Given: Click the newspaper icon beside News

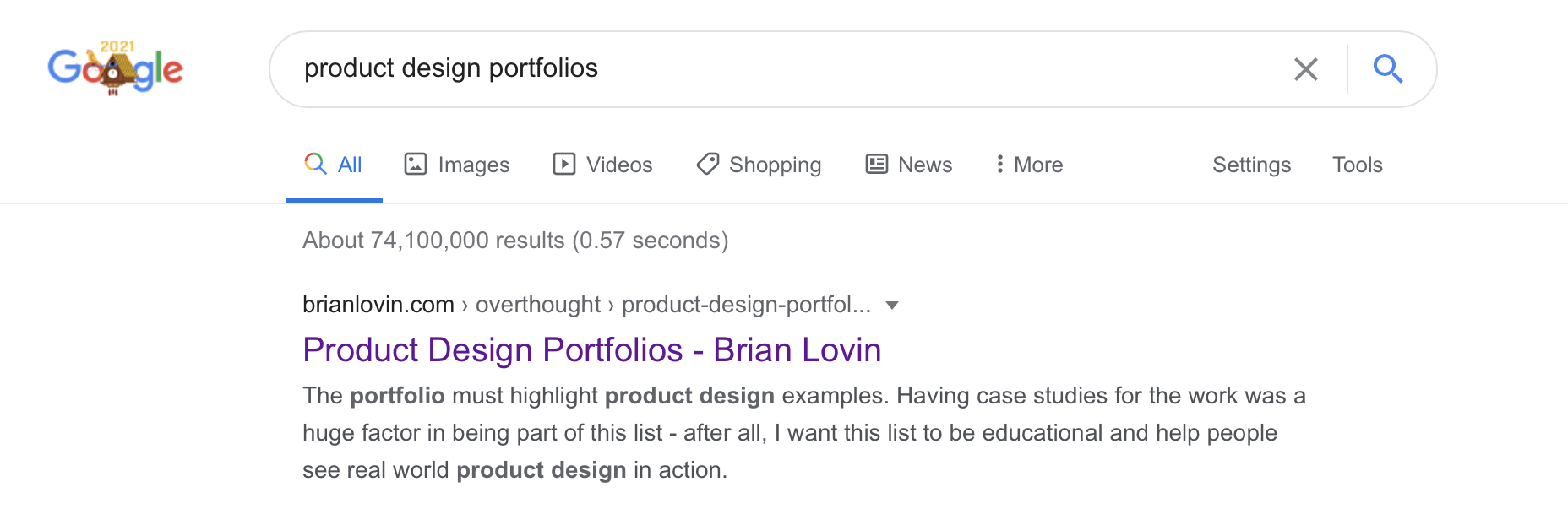Looking at the screenshot, I should click(x=877, y=164).
